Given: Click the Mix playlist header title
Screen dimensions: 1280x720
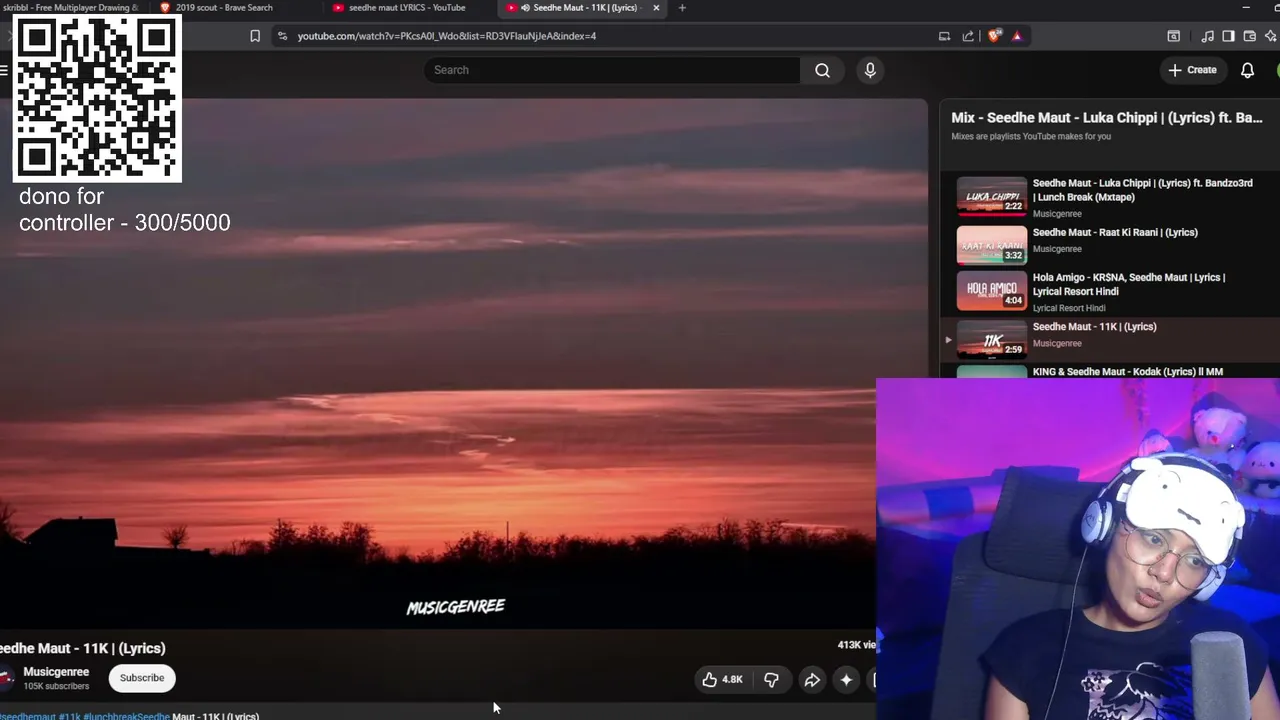Looking at the screenshot, I should [1107, 117].
